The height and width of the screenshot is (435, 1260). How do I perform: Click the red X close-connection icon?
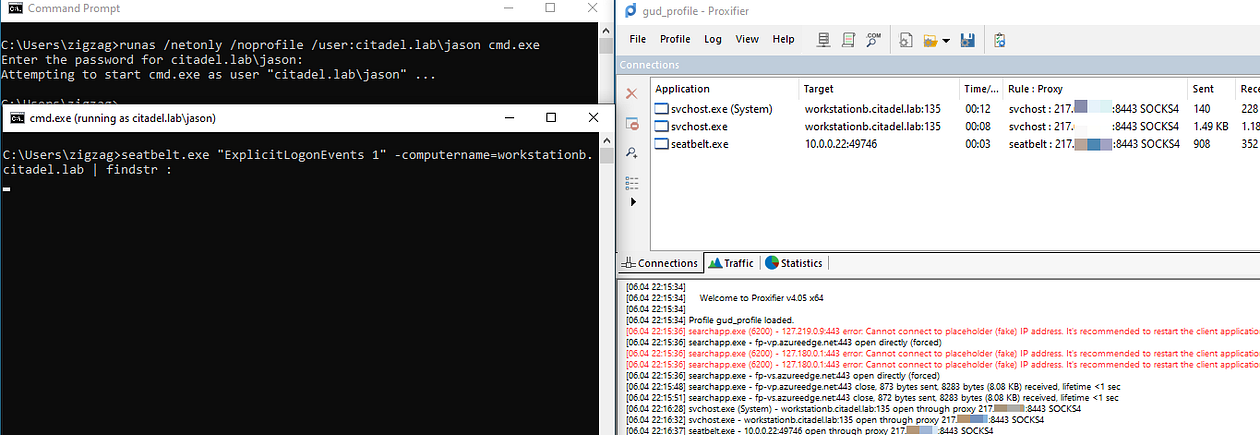pos(632,93)
